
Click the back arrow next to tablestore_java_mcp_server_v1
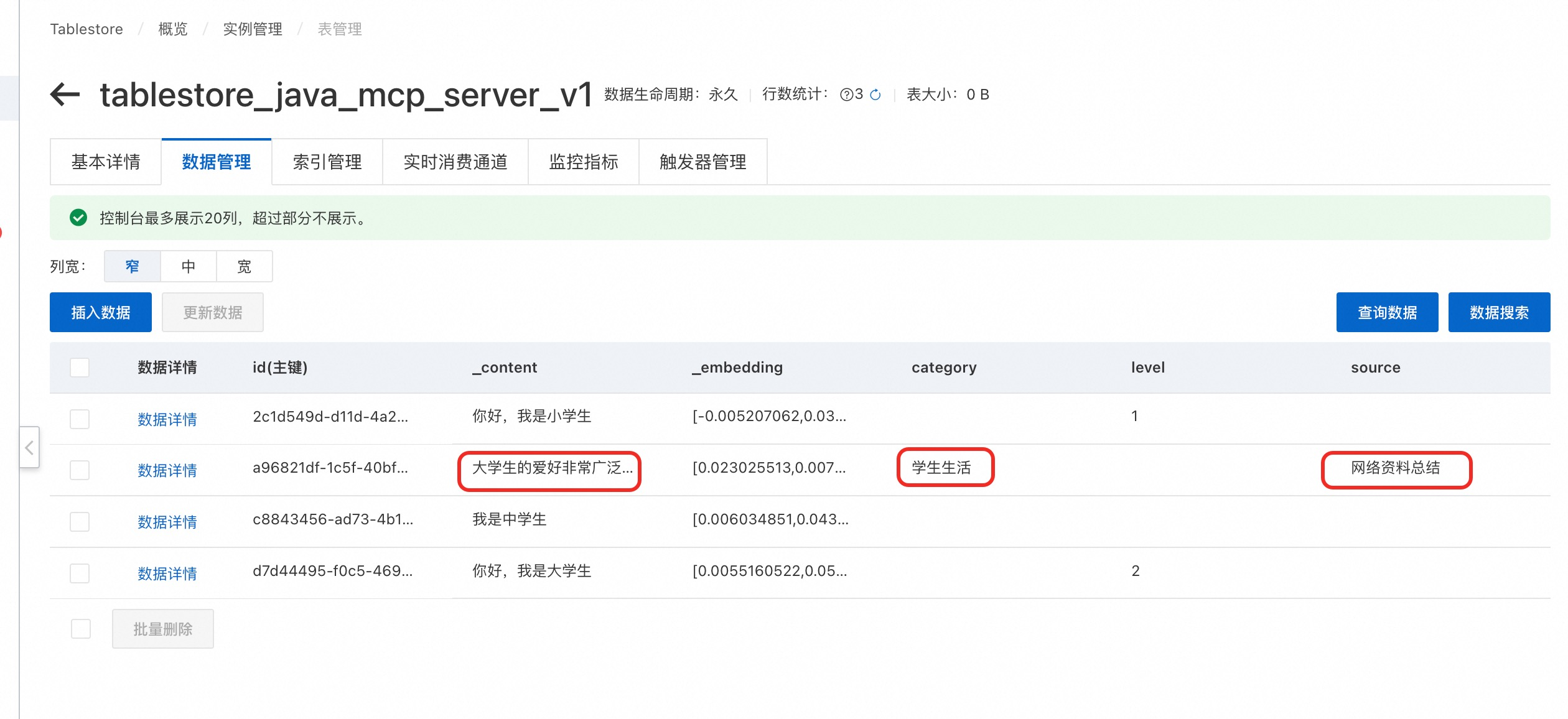click(x=65, y=95)
